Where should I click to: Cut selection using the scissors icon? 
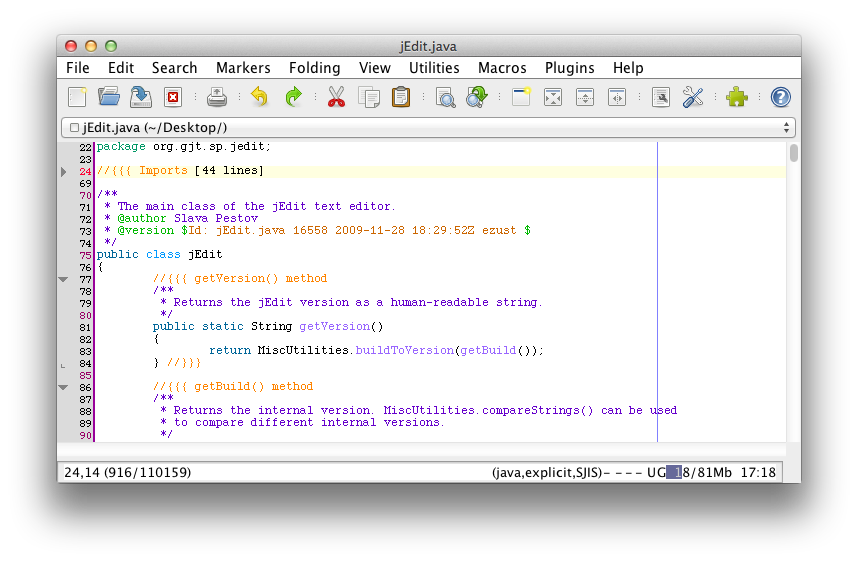336,97
